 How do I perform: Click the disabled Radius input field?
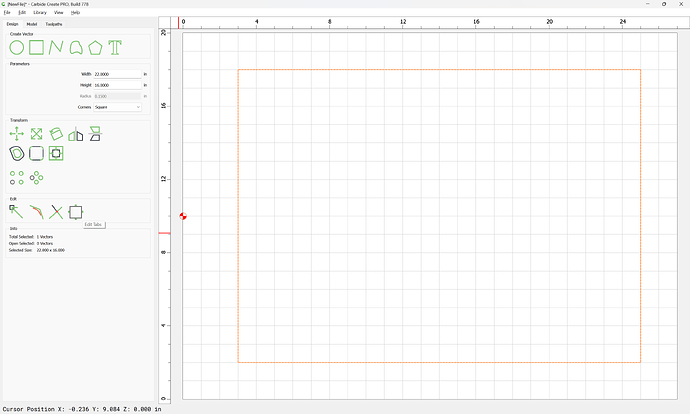(117, 96)
